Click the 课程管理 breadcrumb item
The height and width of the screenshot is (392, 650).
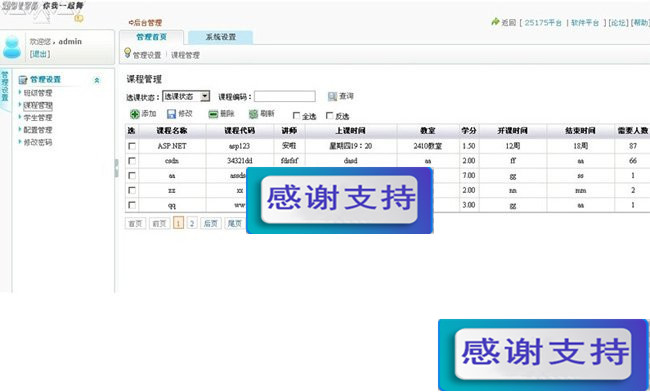[x=185, y=55]
